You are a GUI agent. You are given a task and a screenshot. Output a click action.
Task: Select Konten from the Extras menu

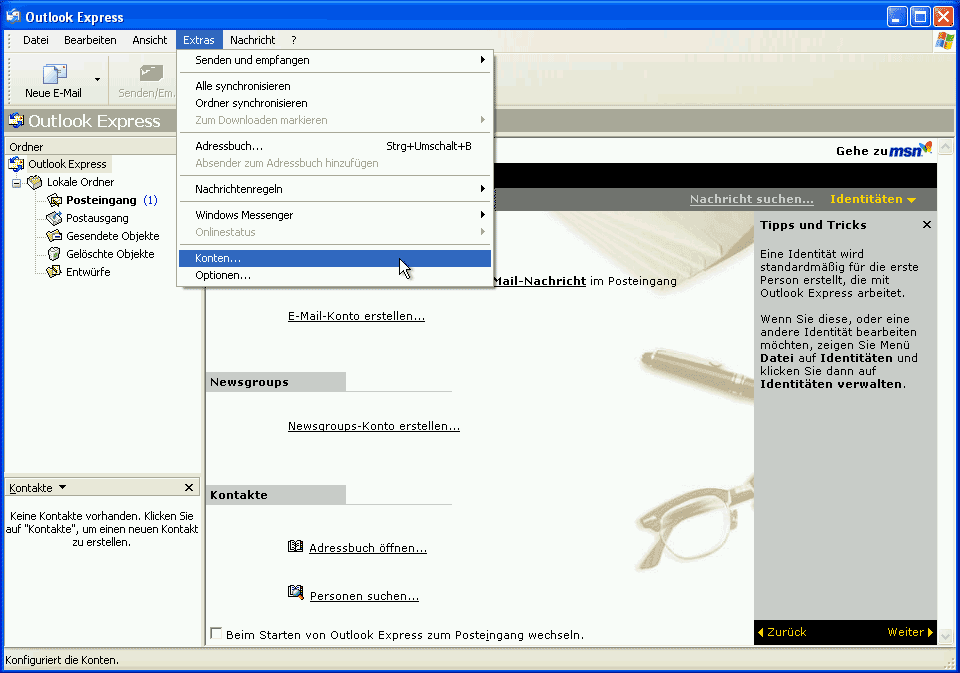(x=220, y=257)
